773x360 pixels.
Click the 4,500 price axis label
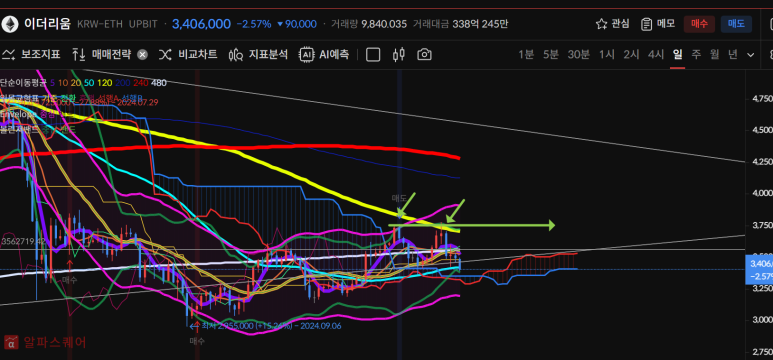point(762,130)
